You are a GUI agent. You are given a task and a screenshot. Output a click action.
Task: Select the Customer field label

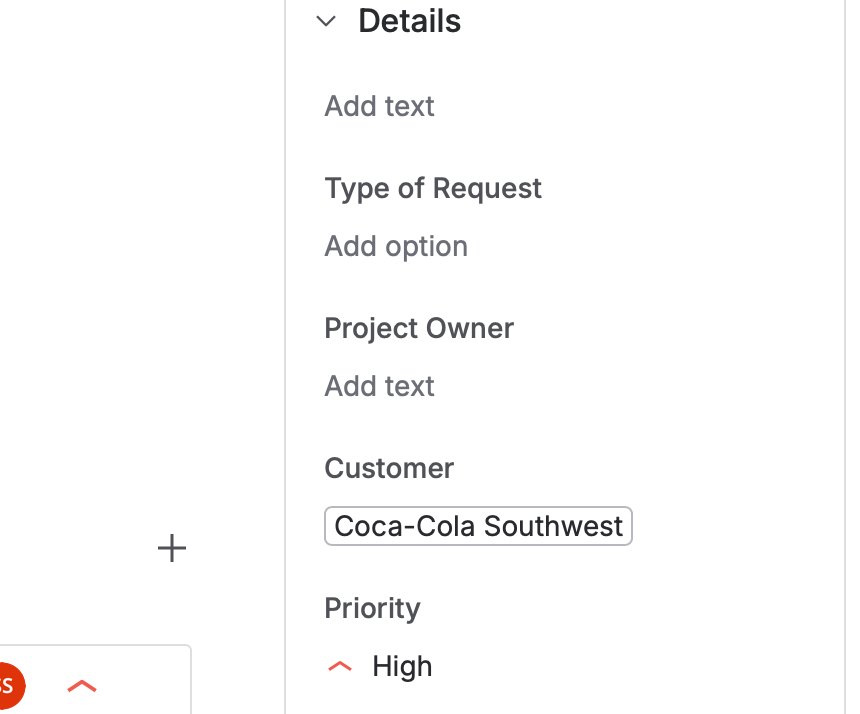[388, 468]
